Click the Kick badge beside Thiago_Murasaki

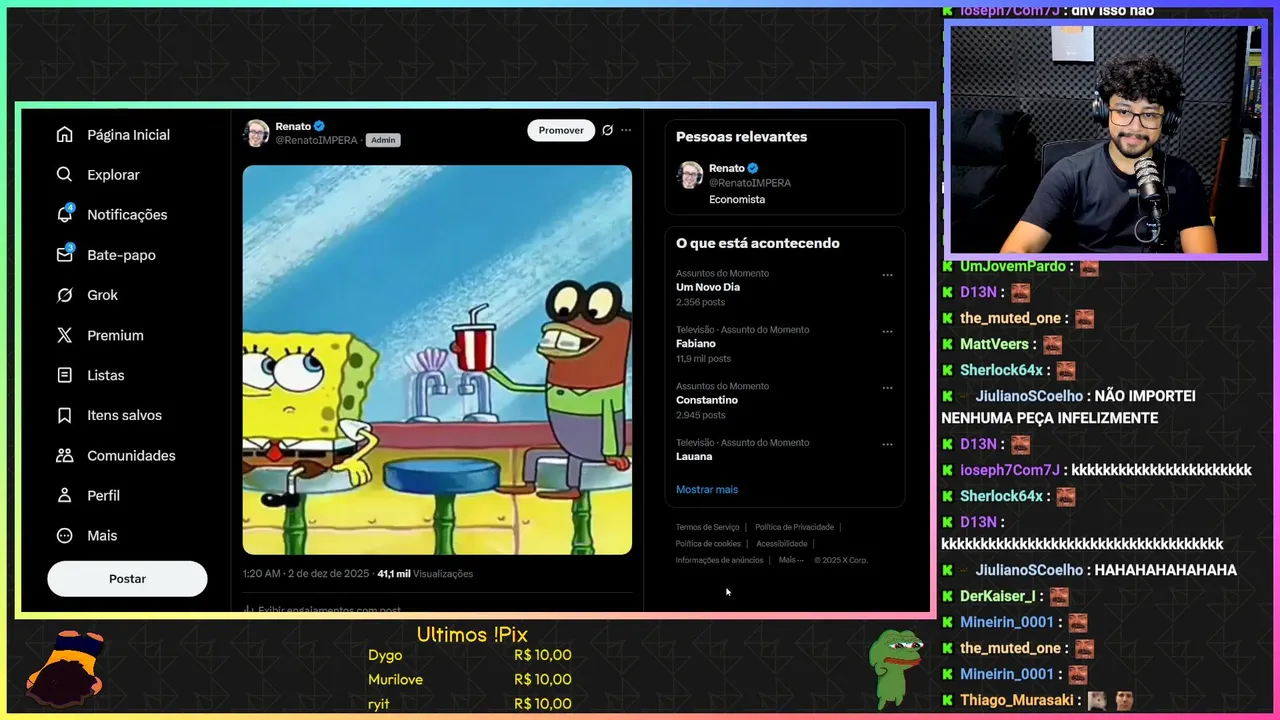(947, 700)
